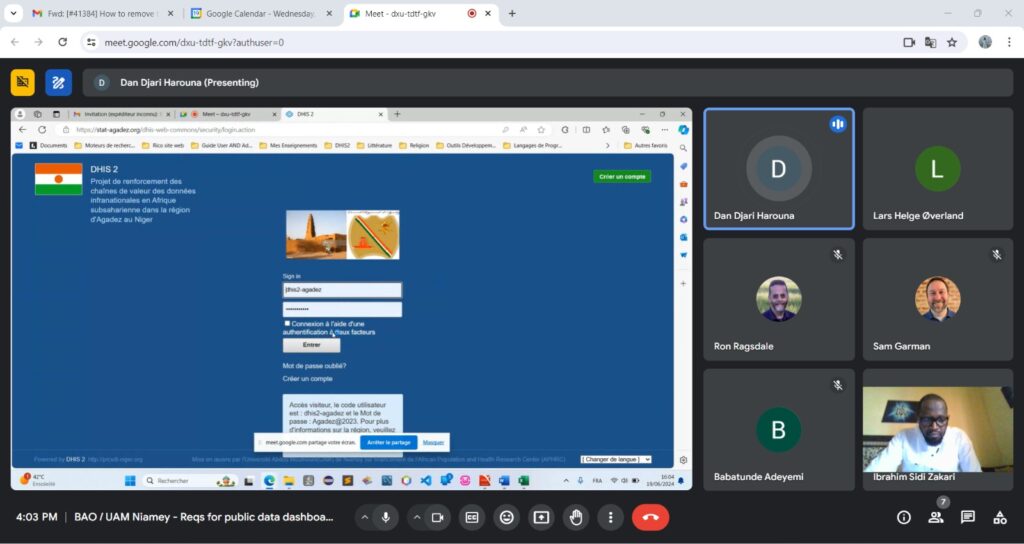This screenshot has width=1024, height=544.
Task: Open Changer de langue dropdown in shared screen
Action: point(616,459)
